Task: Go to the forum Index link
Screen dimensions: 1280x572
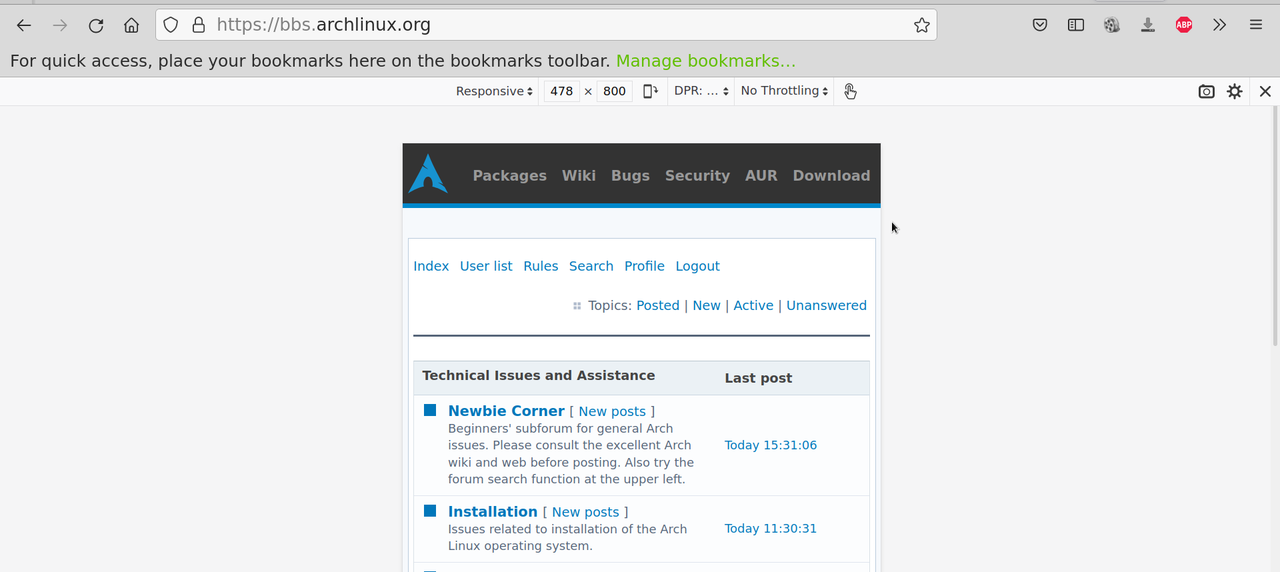Action: [x=431, y=266]
